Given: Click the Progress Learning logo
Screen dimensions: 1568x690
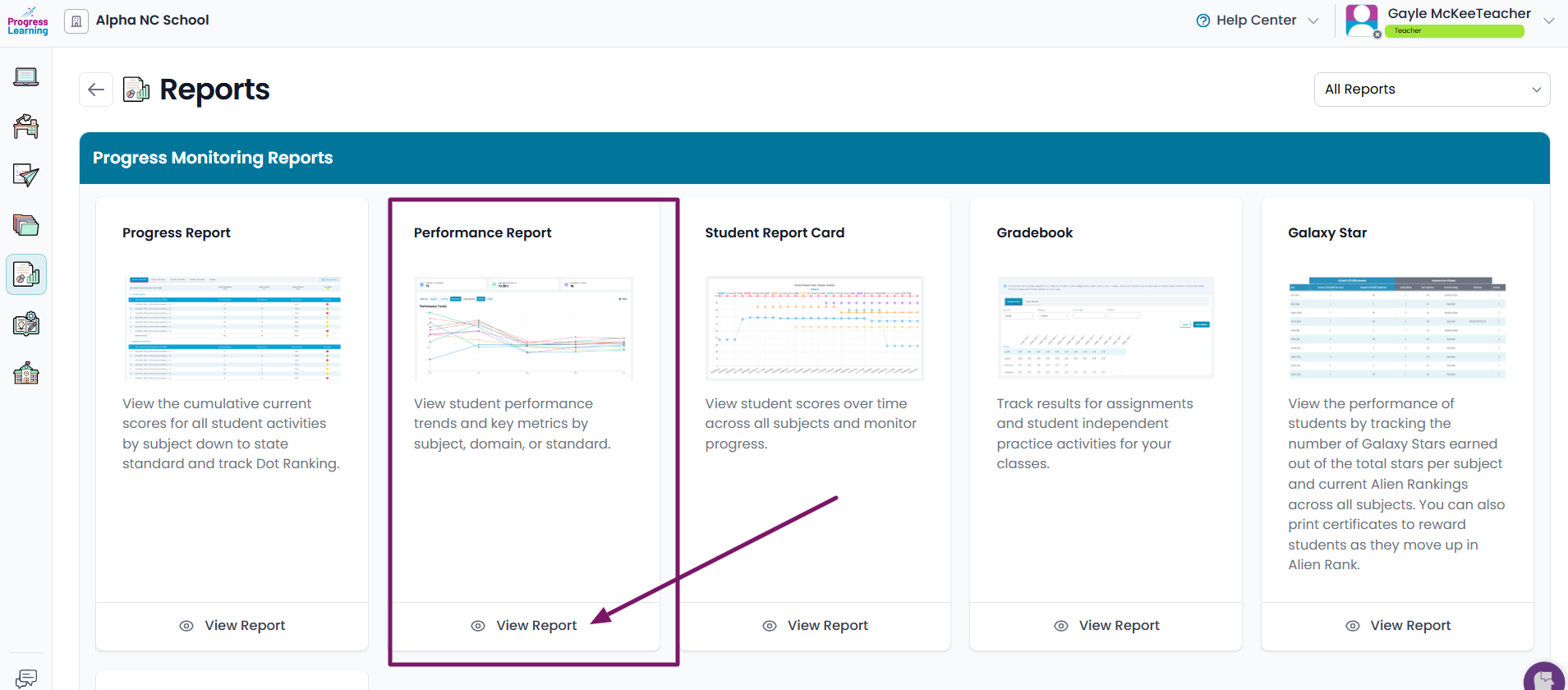Looking at the screenshot, I should point(28,21).
